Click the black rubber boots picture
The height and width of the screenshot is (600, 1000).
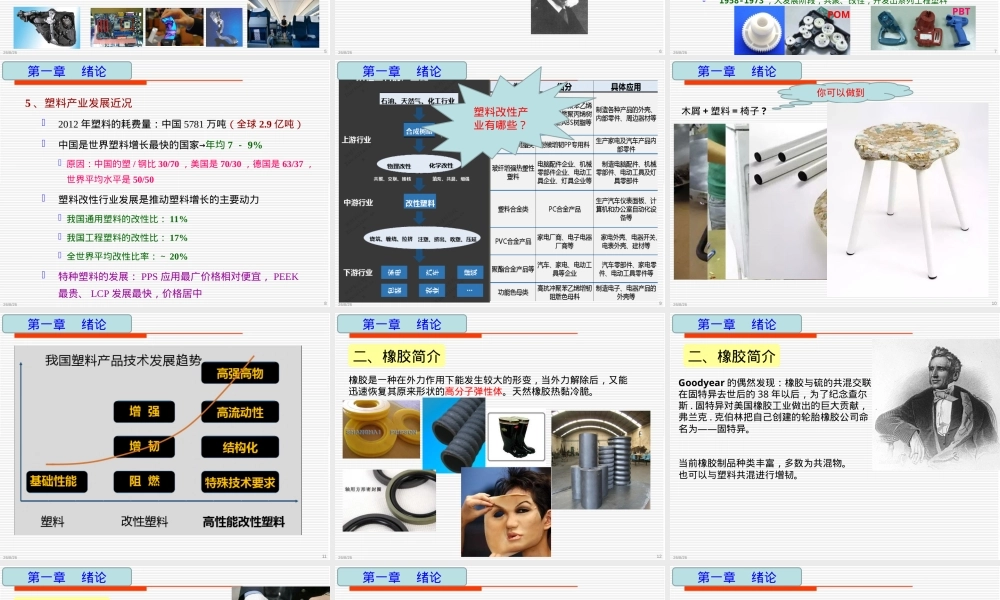516,436
